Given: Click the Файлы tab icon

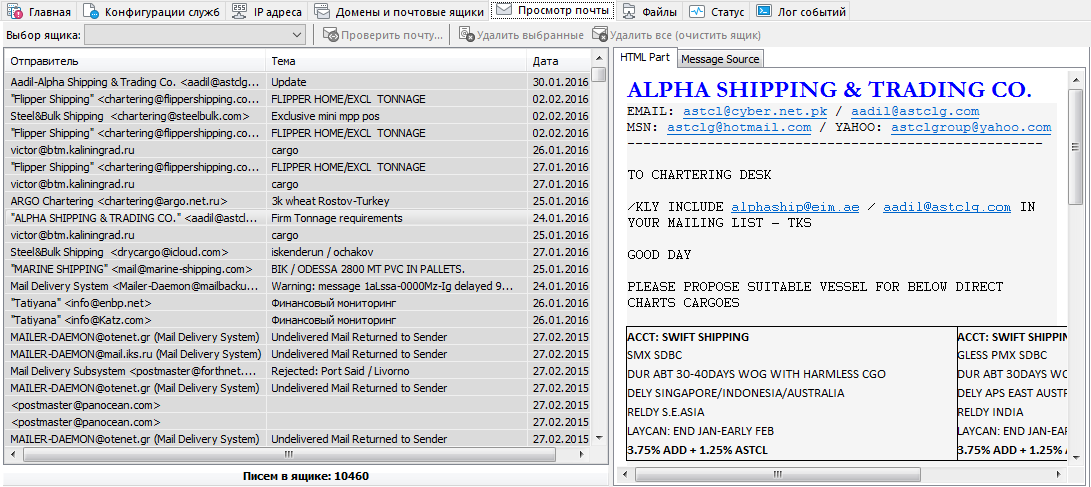Looking at the screenshot, I should [628, 11].
